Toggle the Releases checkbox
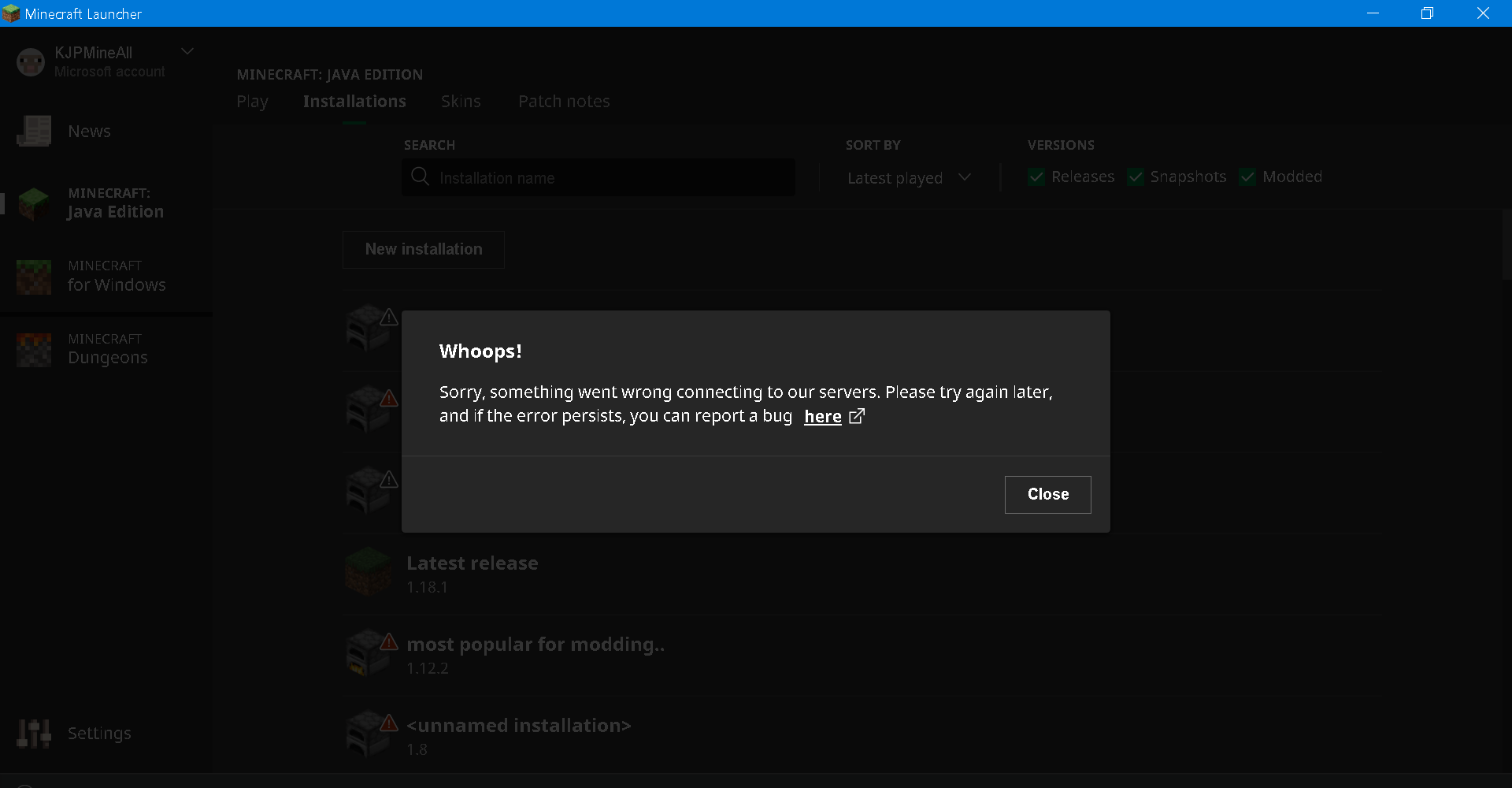The height and width of the screenshot is (788, 1512). click(x=1036, y=177)
